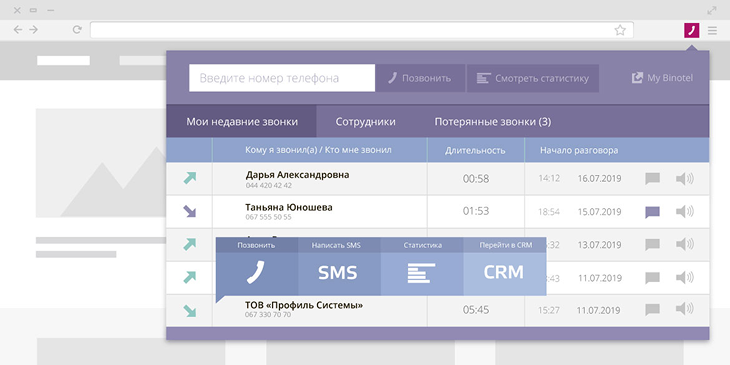Switch to Сотрудники tab
The image size is (730, 365).
(365, 122)
